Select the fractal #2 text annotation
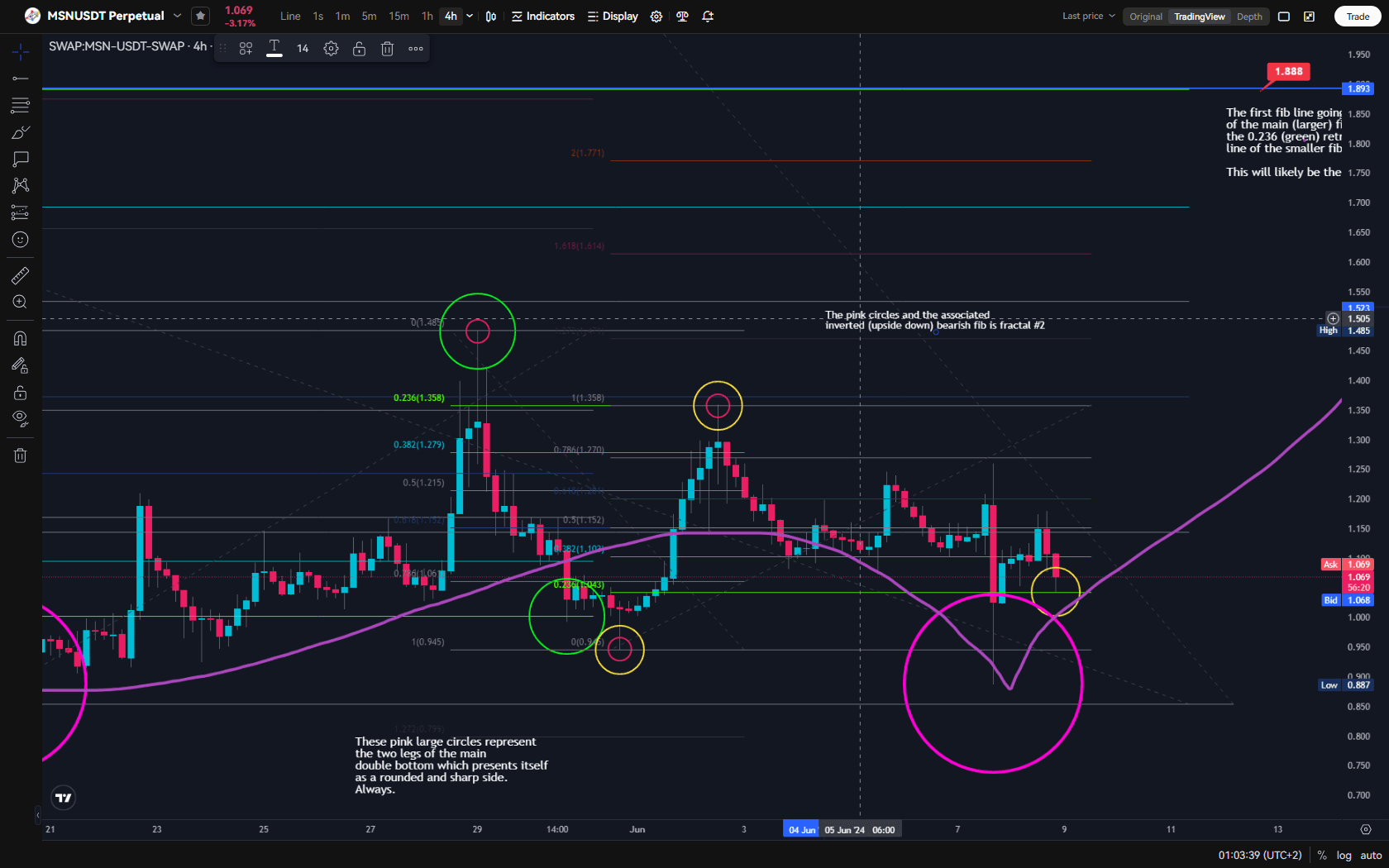 pyautogui.click(x=934, y=320)
